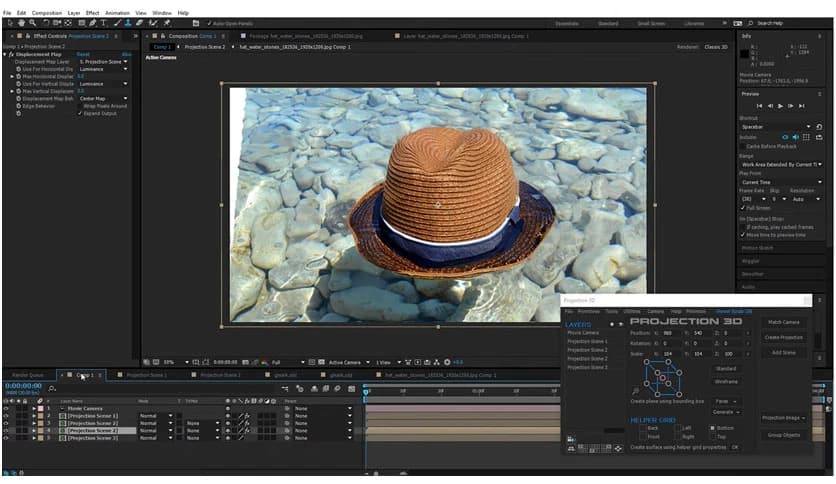Select the Rectangle shape tool
The image size is (836, 484).
pyautogui.click(x=82, y=23)
